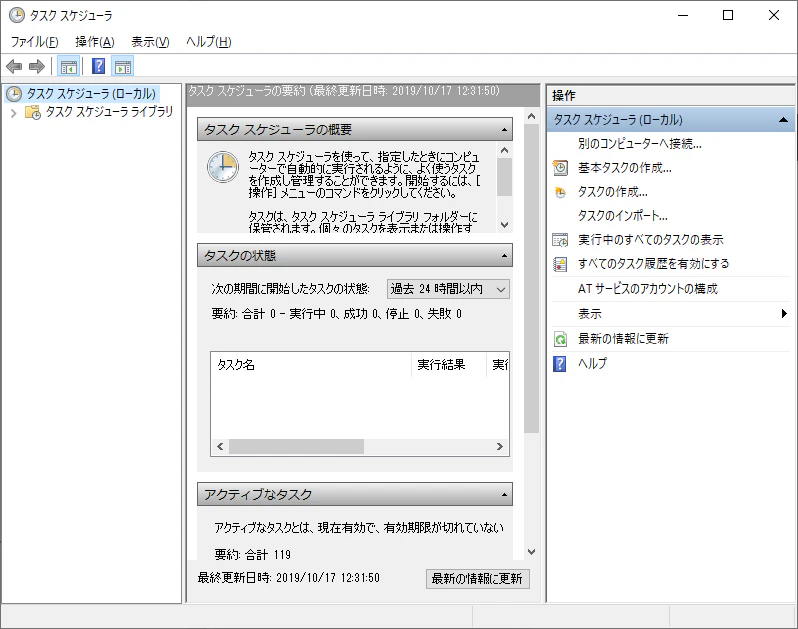798x629 pixels.
Task: Click the center pane vertical scrollbar thumb
Action: (531, 279)
